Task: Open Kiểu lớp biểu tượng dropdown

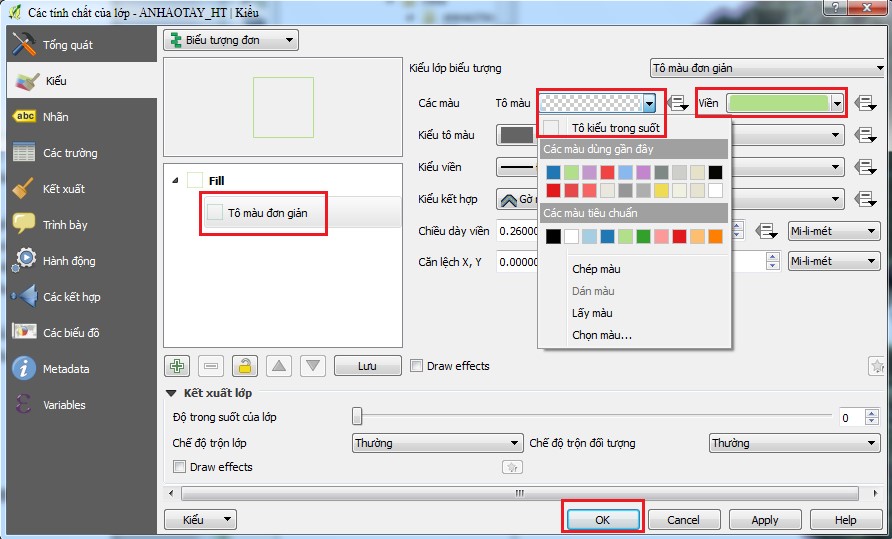Action: pyautogui.click(x=767, y=68)
